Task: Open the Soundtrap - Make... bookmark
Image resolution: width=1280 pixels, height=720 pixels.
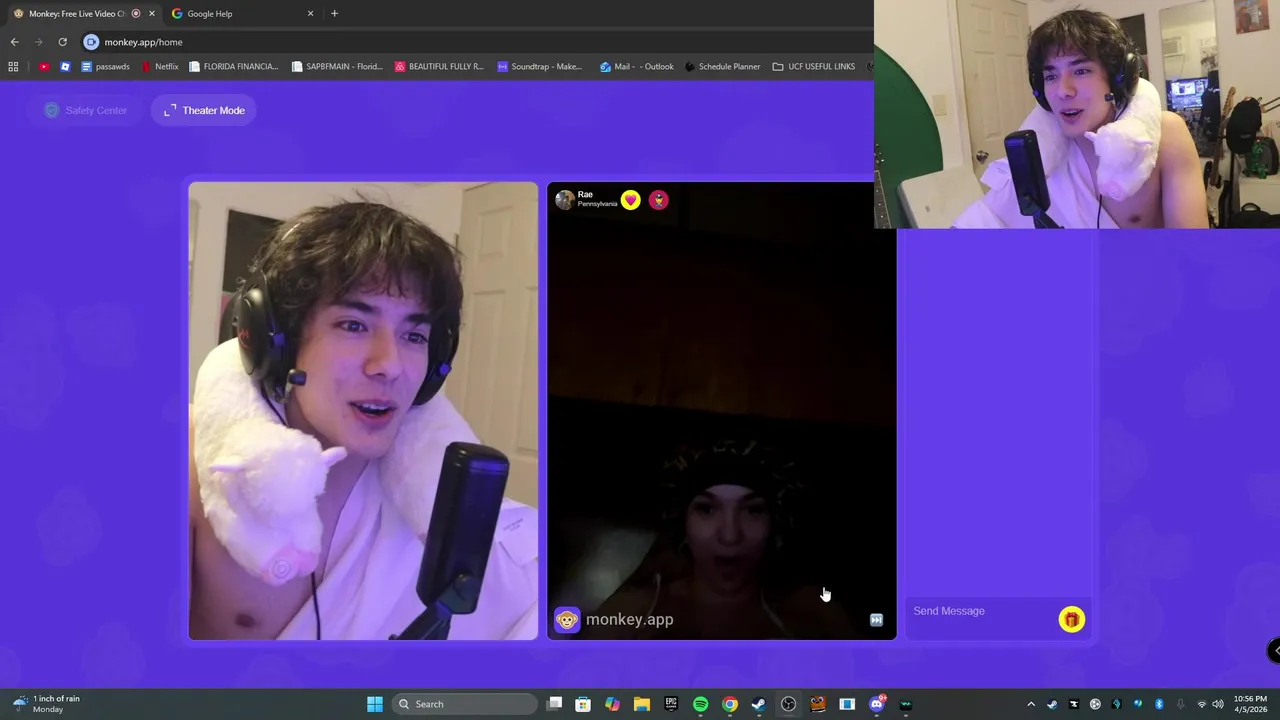Action: pos(540,67)
